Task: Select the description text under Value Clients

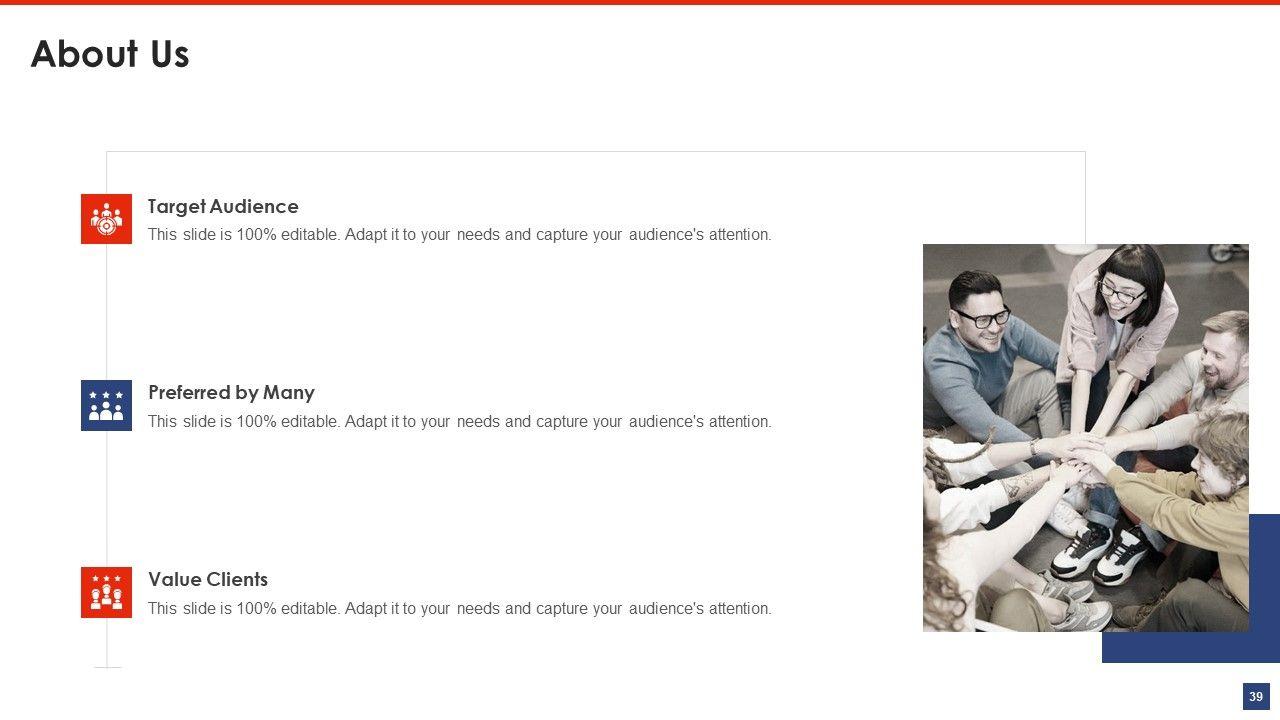Action: 459,609
